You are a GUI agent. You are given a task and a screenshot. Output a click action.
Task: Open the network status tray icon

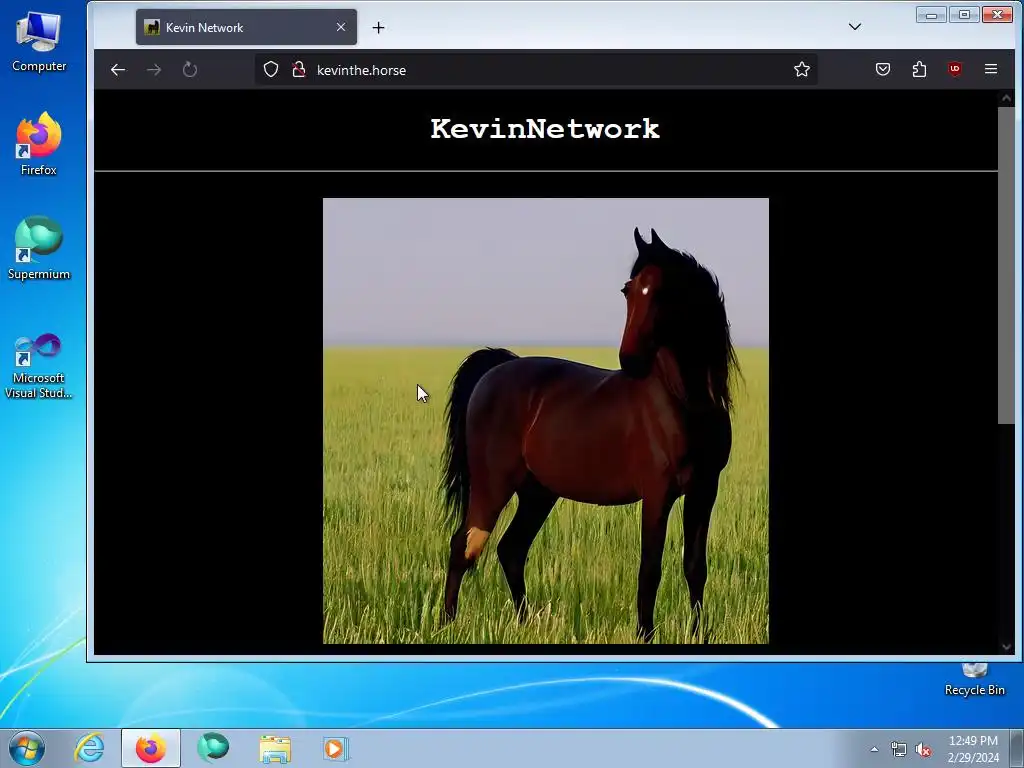click(899, 750)
